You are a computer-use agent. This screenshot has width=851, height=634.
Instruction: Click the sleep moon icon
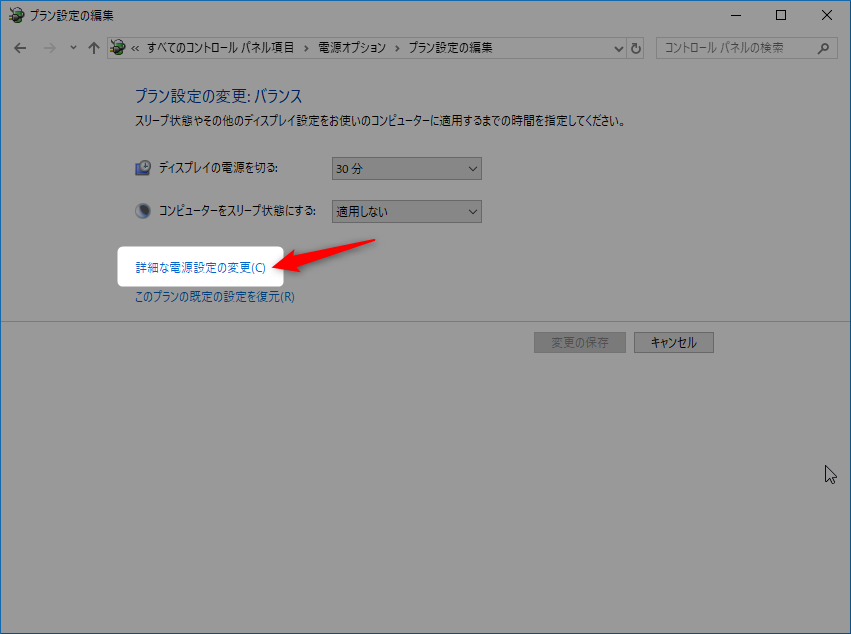coord(143,211)
